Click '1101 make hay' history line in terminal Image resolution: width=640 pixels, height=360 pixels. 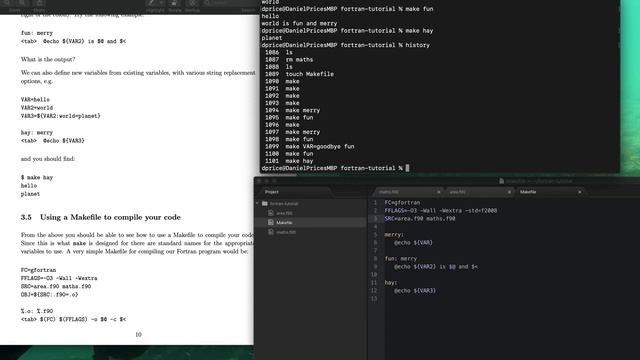pyautogui.click(x=289, y=161)
